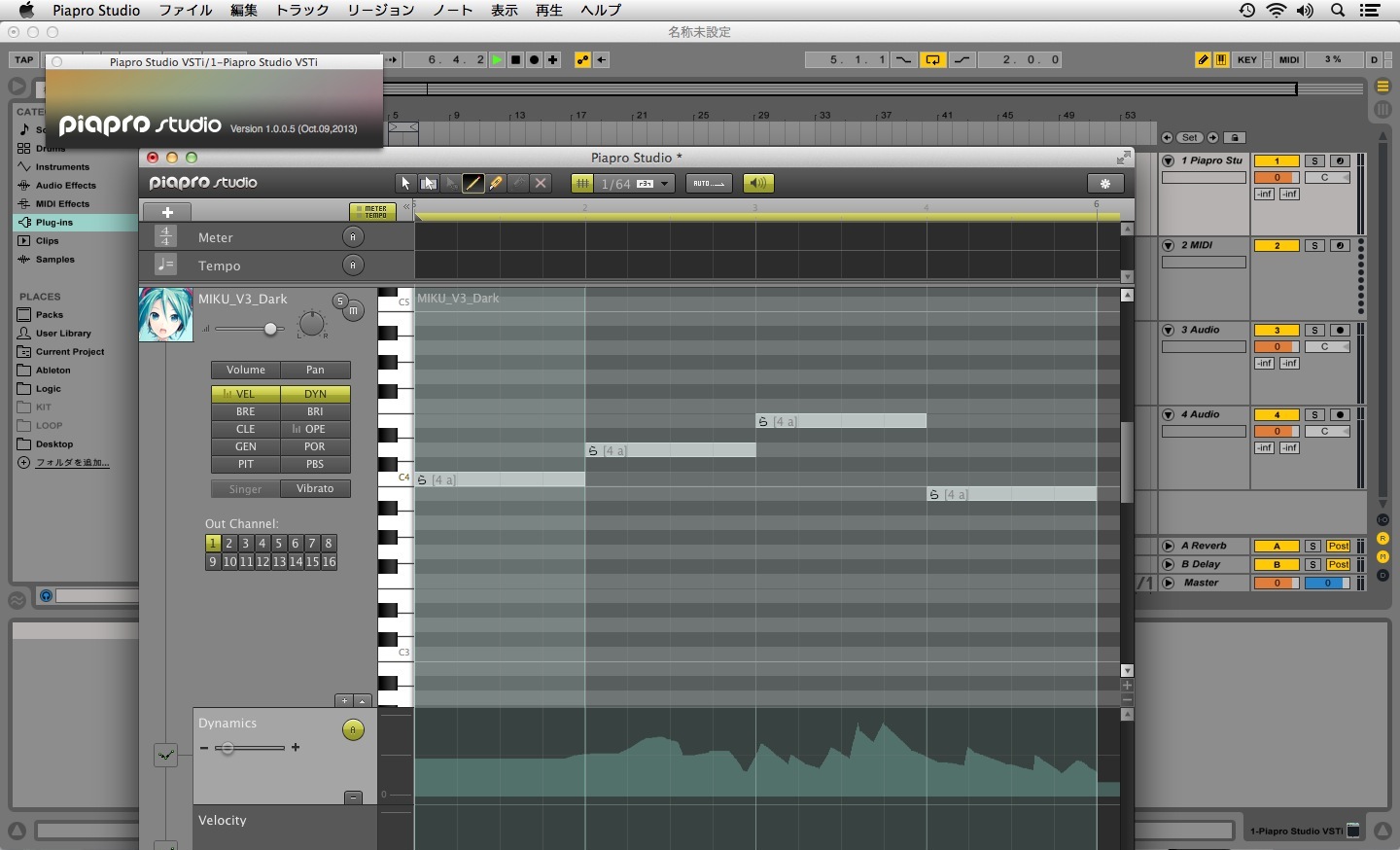Select the DYN parameter button
1400x850 pixels.
(x=315, y=394)
